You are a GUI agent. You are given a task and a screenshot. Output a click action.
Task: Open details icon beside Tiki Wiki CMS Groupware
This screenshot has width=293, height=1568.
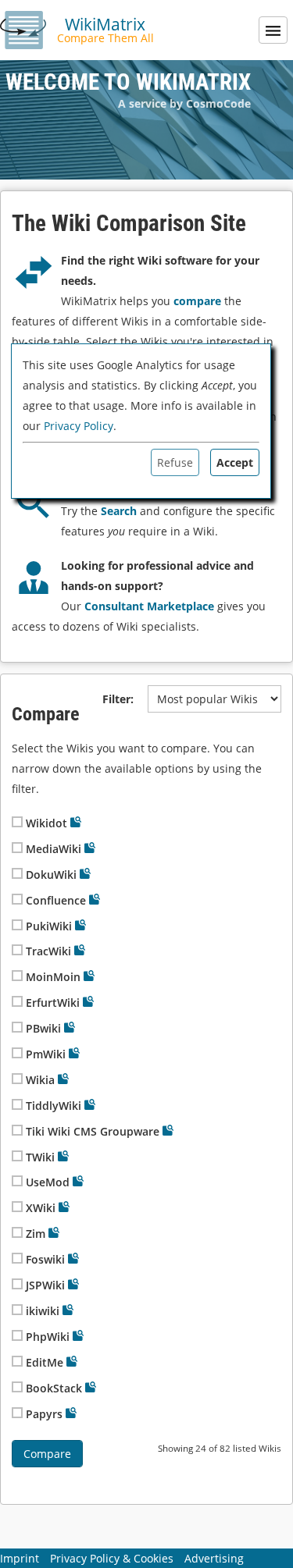point(168,1130)
